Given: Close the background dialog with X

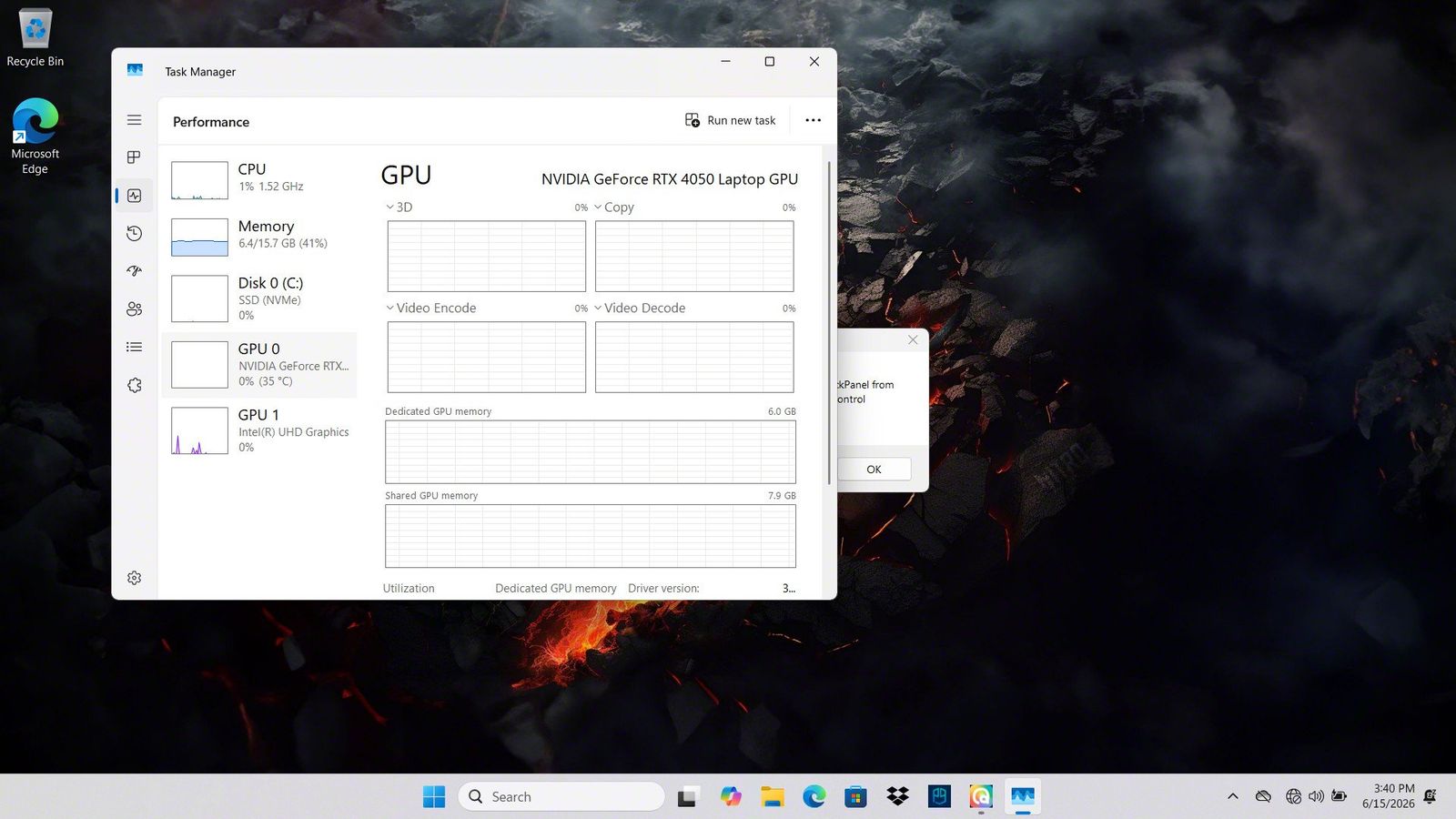Looking at the screenshot, I should [x=913, y=339].
